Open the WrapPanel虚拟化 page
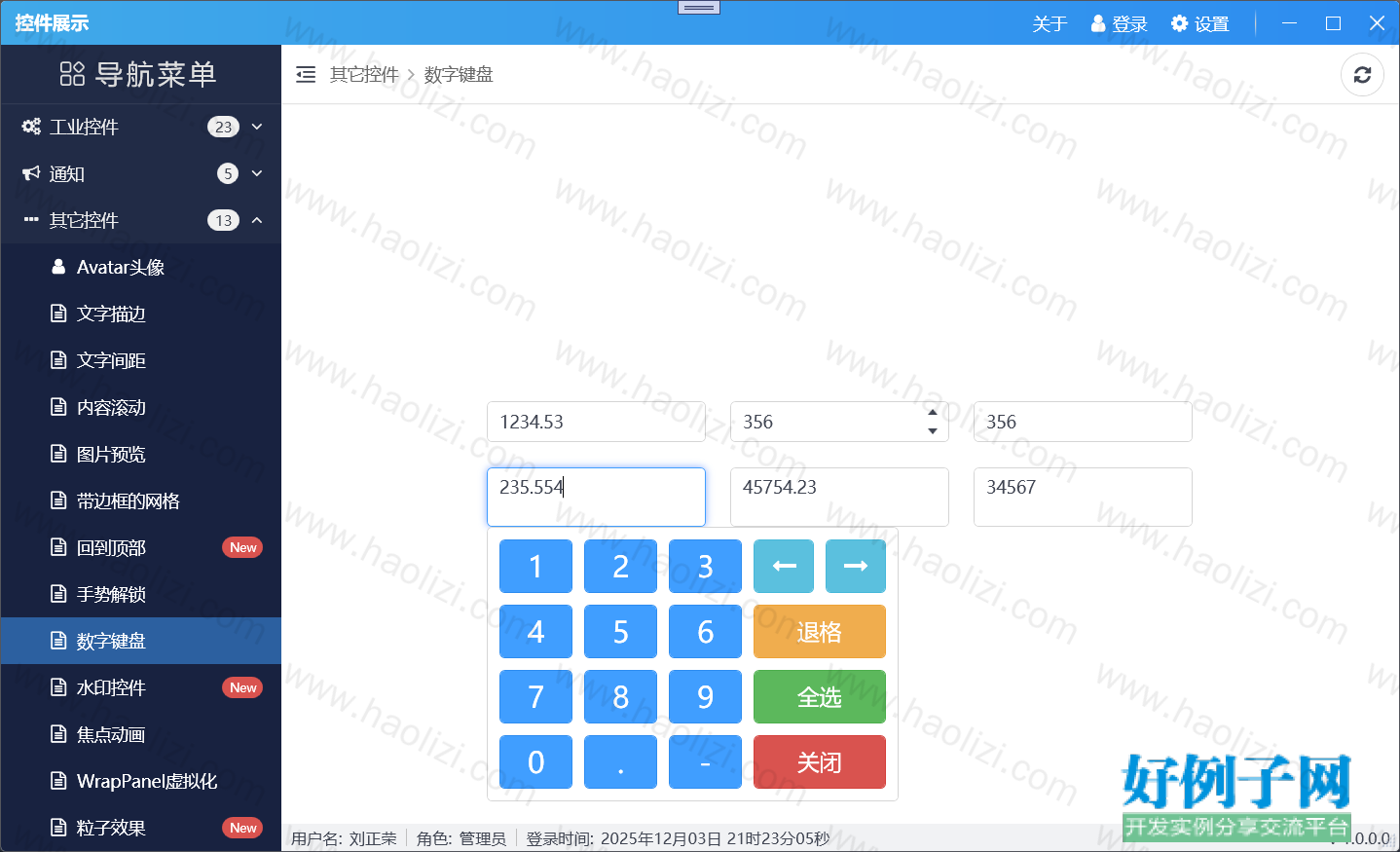Screen dimensions: 1400x852 pyautogui.click(x=141, y=781)
